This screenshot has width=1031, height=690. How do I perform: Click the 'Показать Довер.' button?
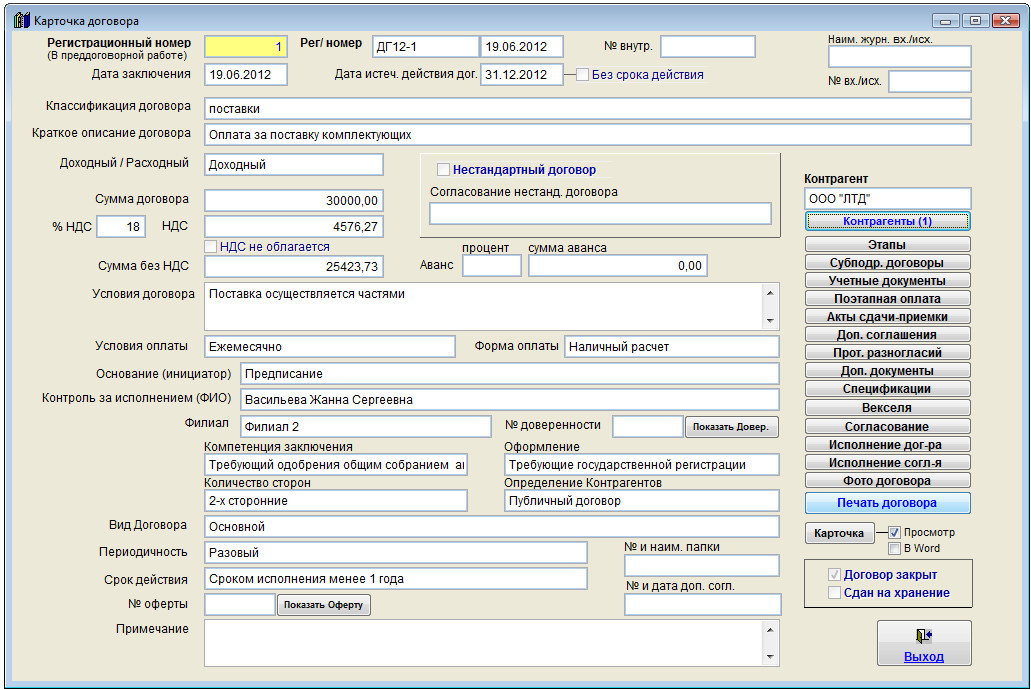tap(732, 427)
